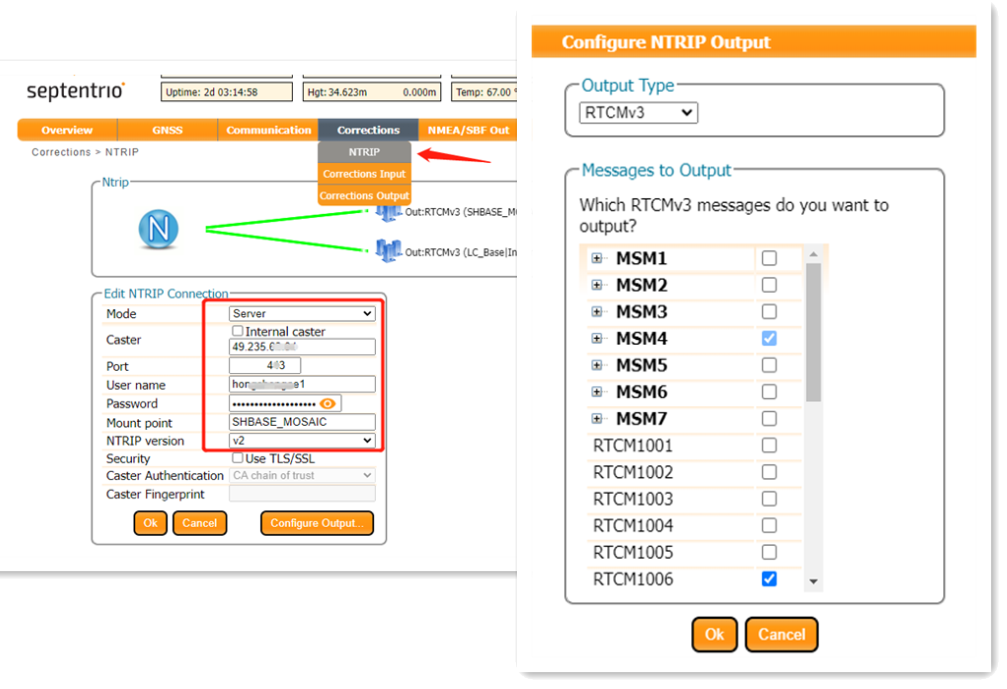Image resolution: width=1007 pixels, height=689 pixels.
Task: Check the MSM2 message checkbox
Action: (x=769, y=285)
